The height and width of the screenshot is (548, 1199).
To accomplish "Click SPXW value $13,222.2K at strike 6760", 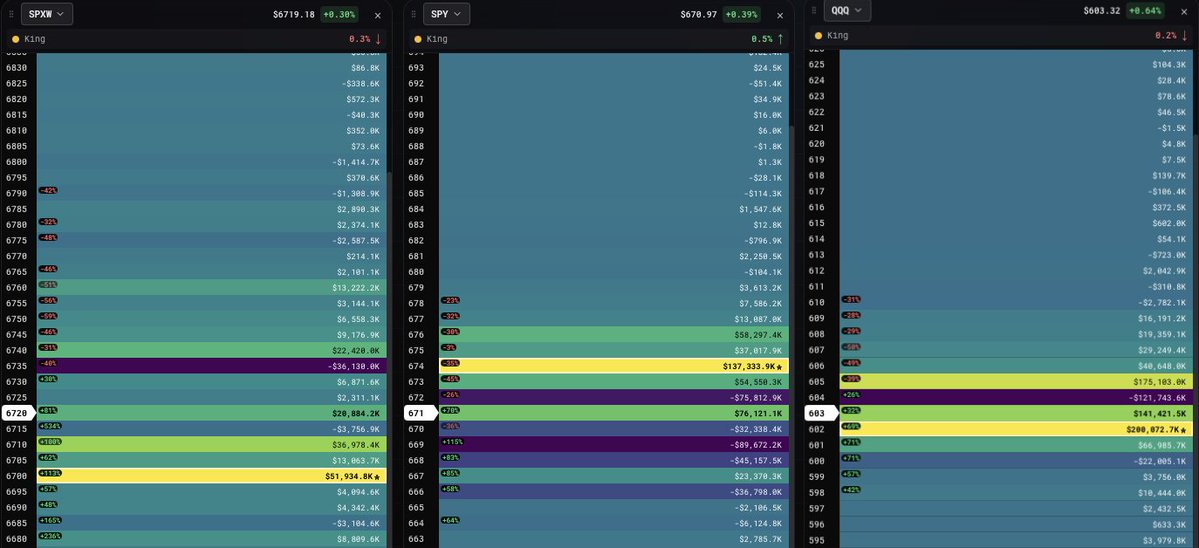I will 356,288.
